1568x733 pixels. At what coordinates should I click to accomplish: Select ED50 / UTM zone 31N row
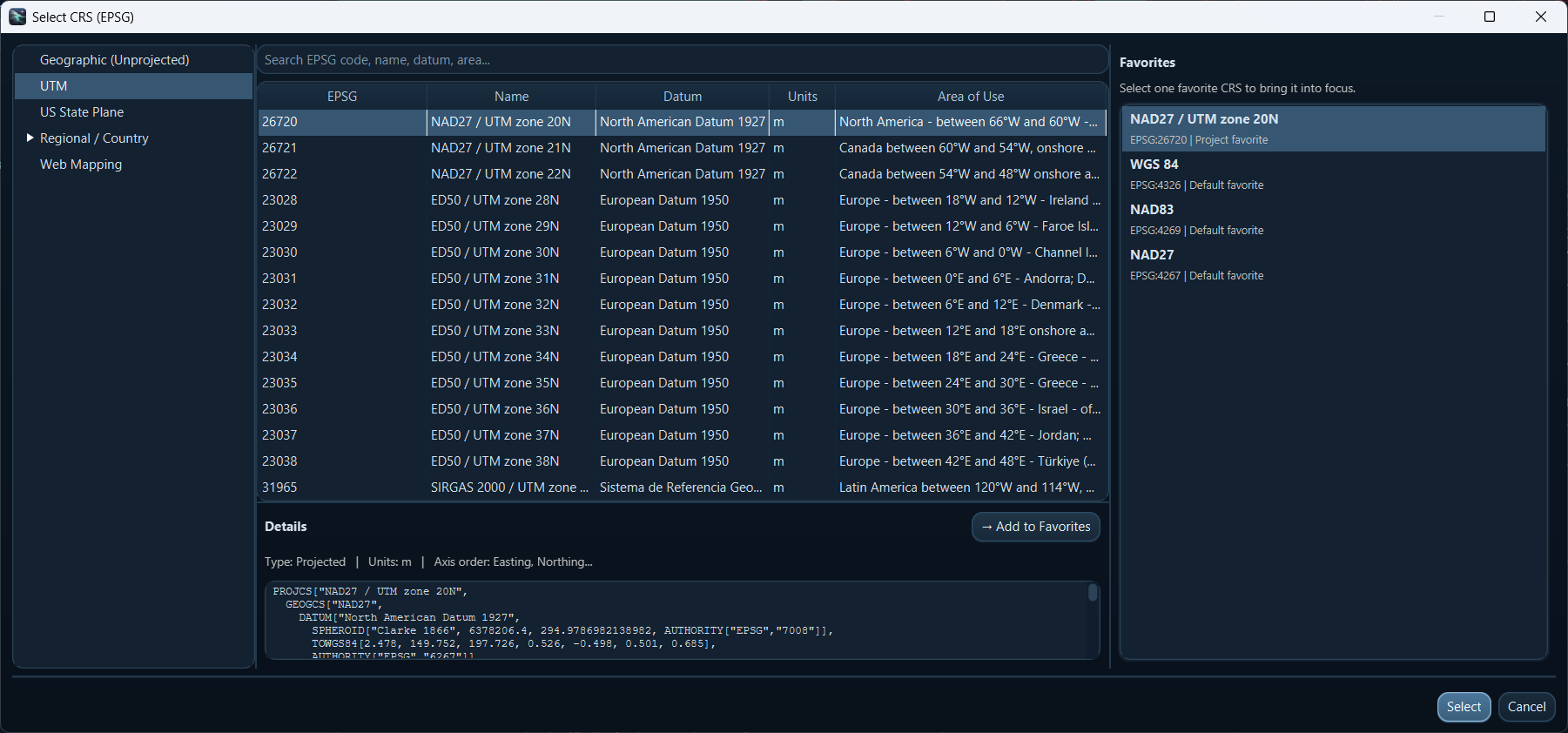click(683, 279)
